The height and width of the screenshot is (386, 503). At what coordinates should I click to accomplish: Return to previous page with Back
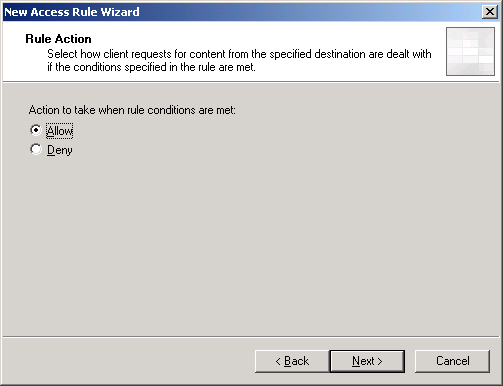tap(292, 361)
